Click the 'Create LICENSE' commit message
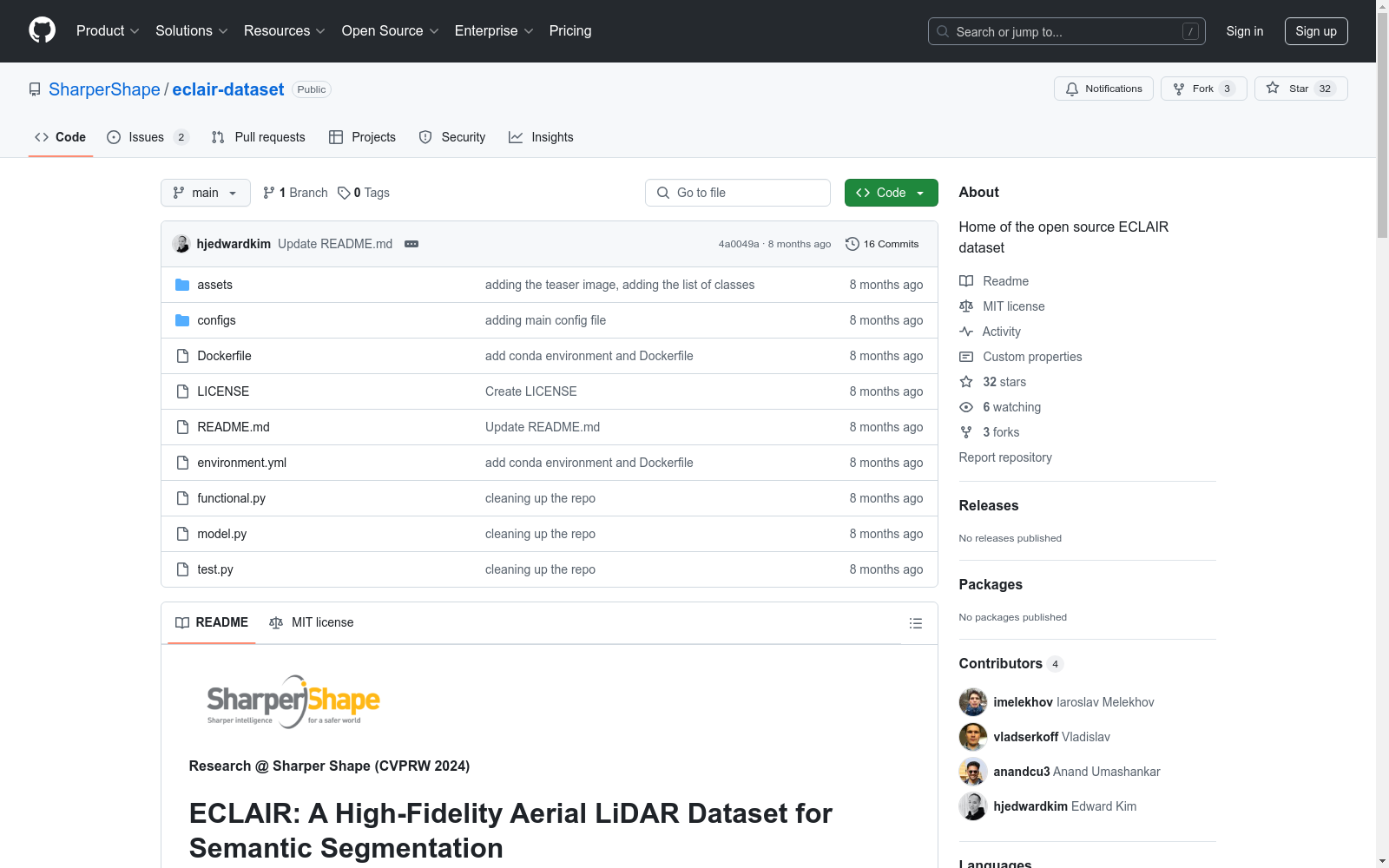The height and width of the screenshot is (868, 1389). tap(531, 391)
